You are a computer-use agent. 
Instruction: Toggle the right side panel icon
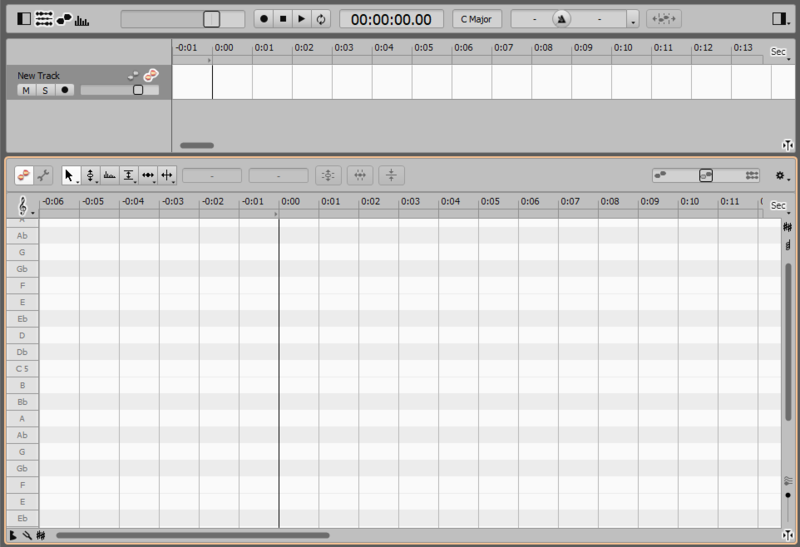[x=779, y=19]
